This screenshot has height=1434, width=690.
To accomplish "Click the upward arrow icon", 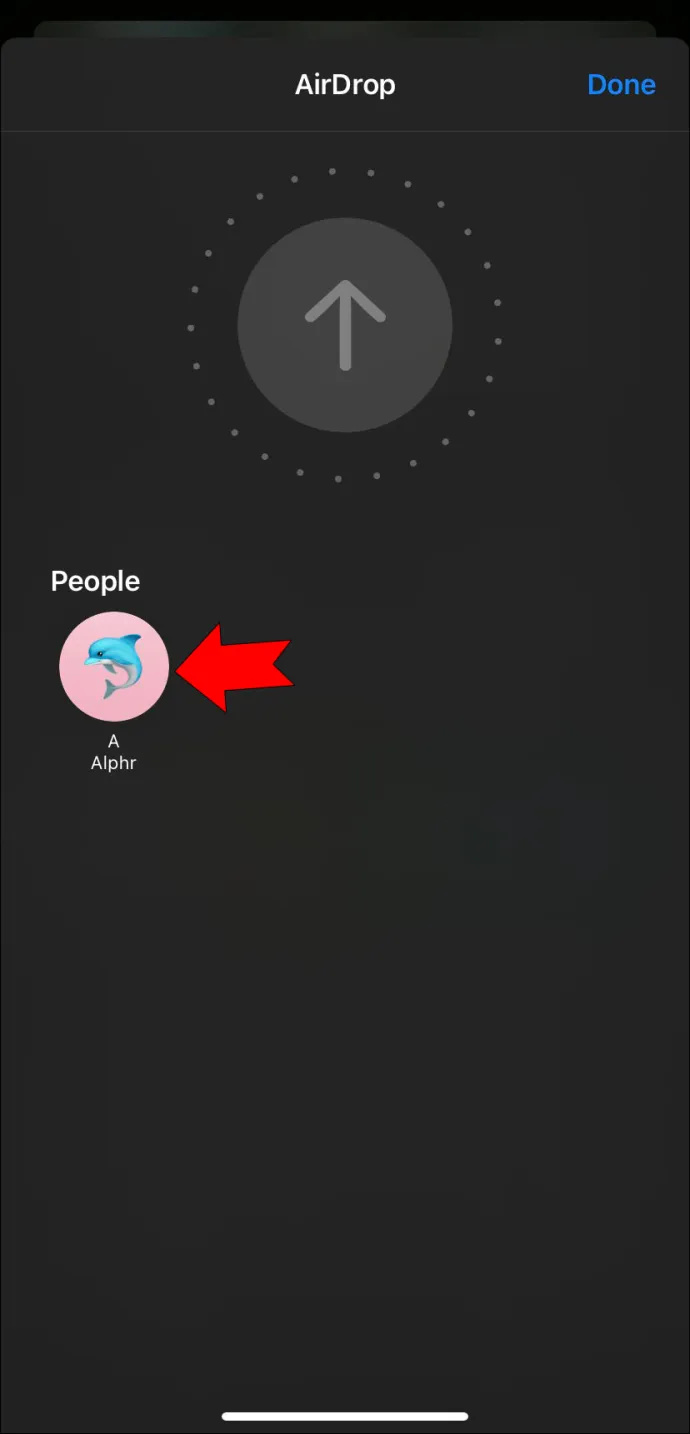I will [x=345, y=325].
